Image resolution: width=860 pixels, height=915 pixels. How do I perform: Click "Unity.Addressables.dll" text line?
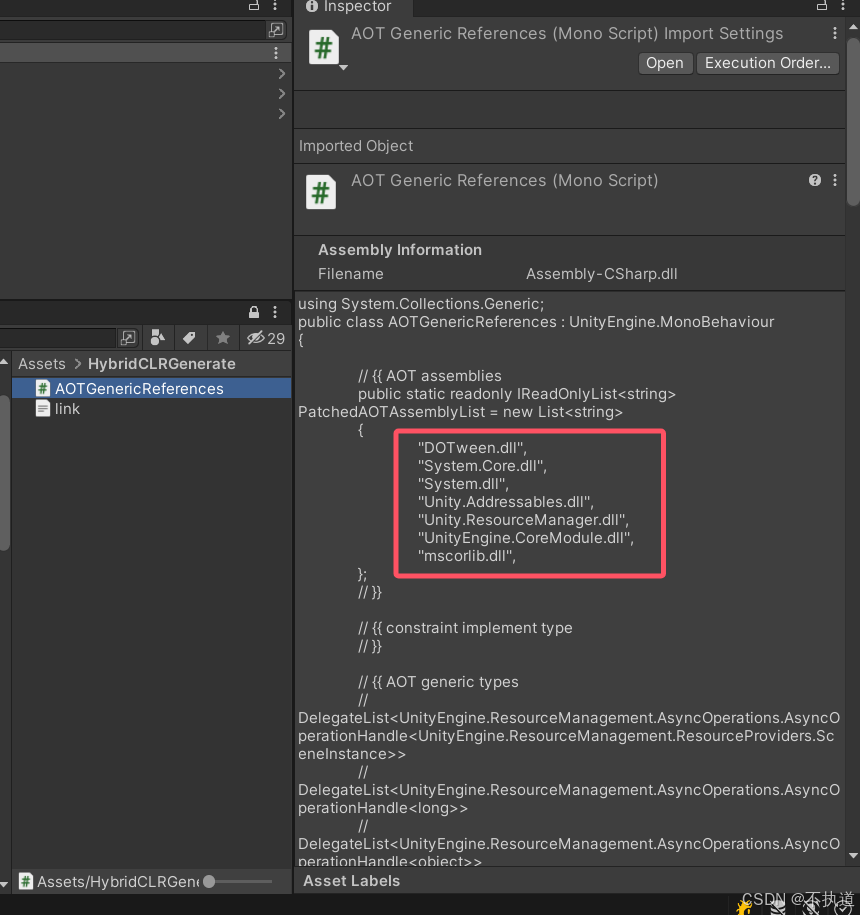tap(505, 502)
